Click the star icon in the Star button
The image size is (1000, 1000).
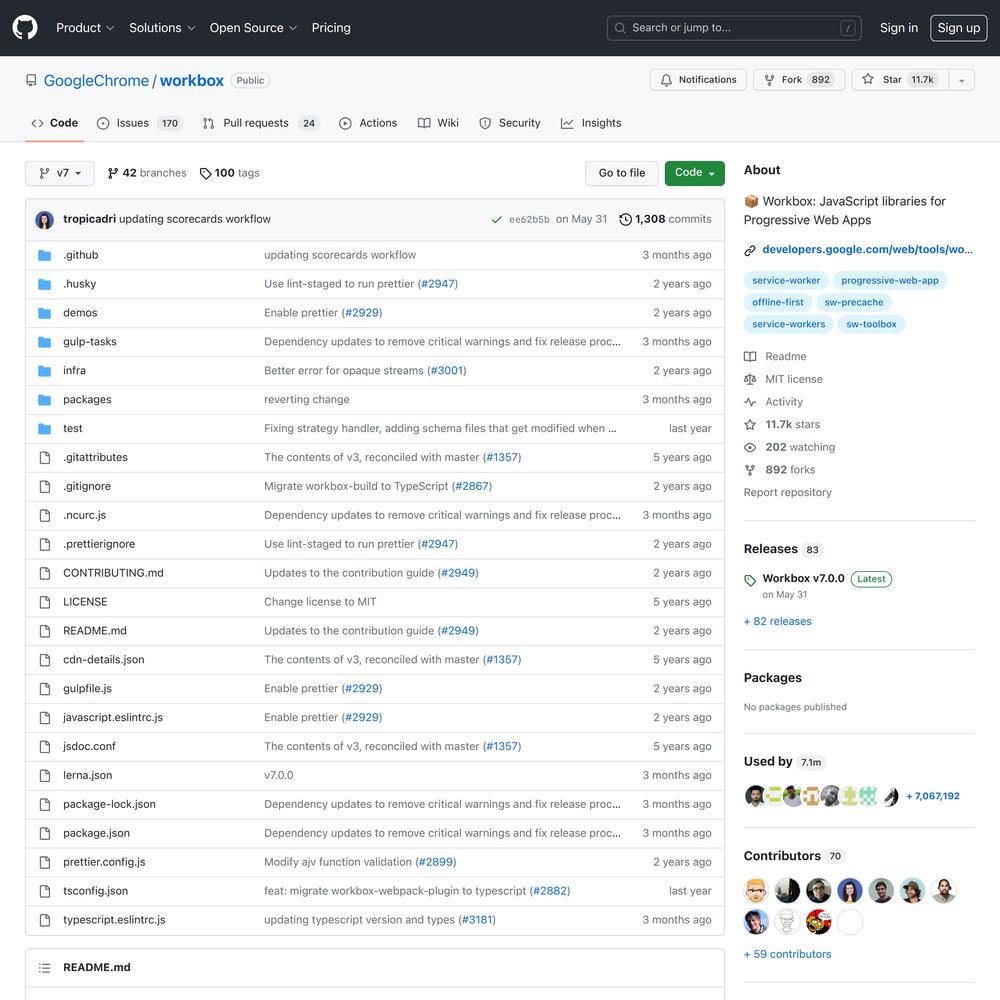tap(867, 79)
